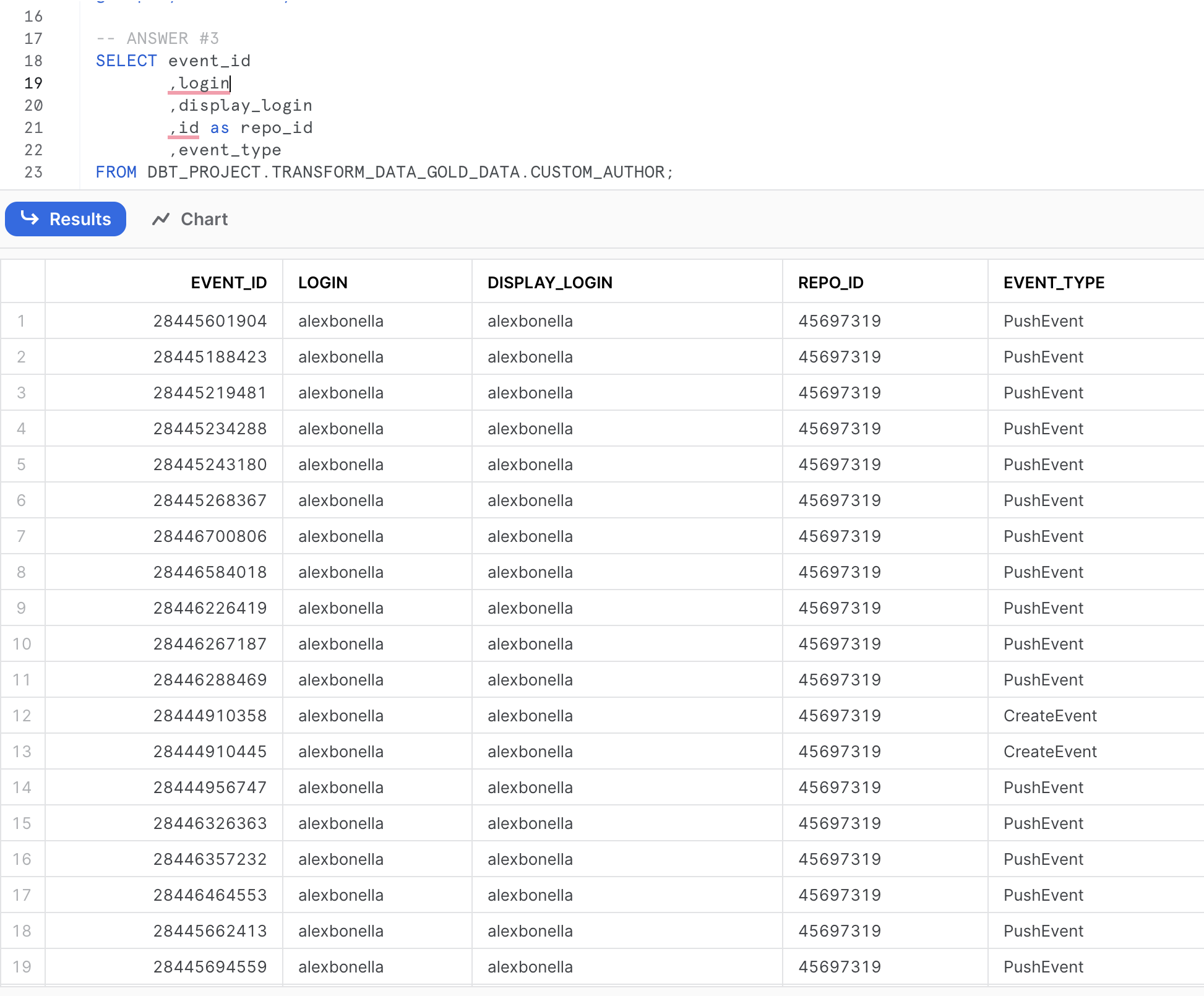Click event ID 28445601904 cell
Image resolution: width=1204 pixels, height=996 pixels.
point(210,321)
